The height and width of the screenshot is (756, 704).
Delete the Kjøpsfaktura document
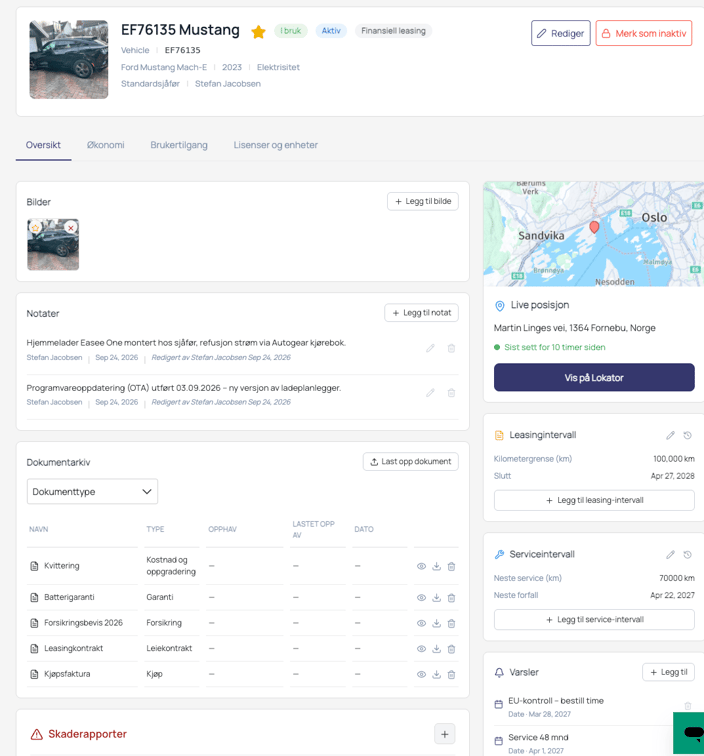click(x=451, y=674)
